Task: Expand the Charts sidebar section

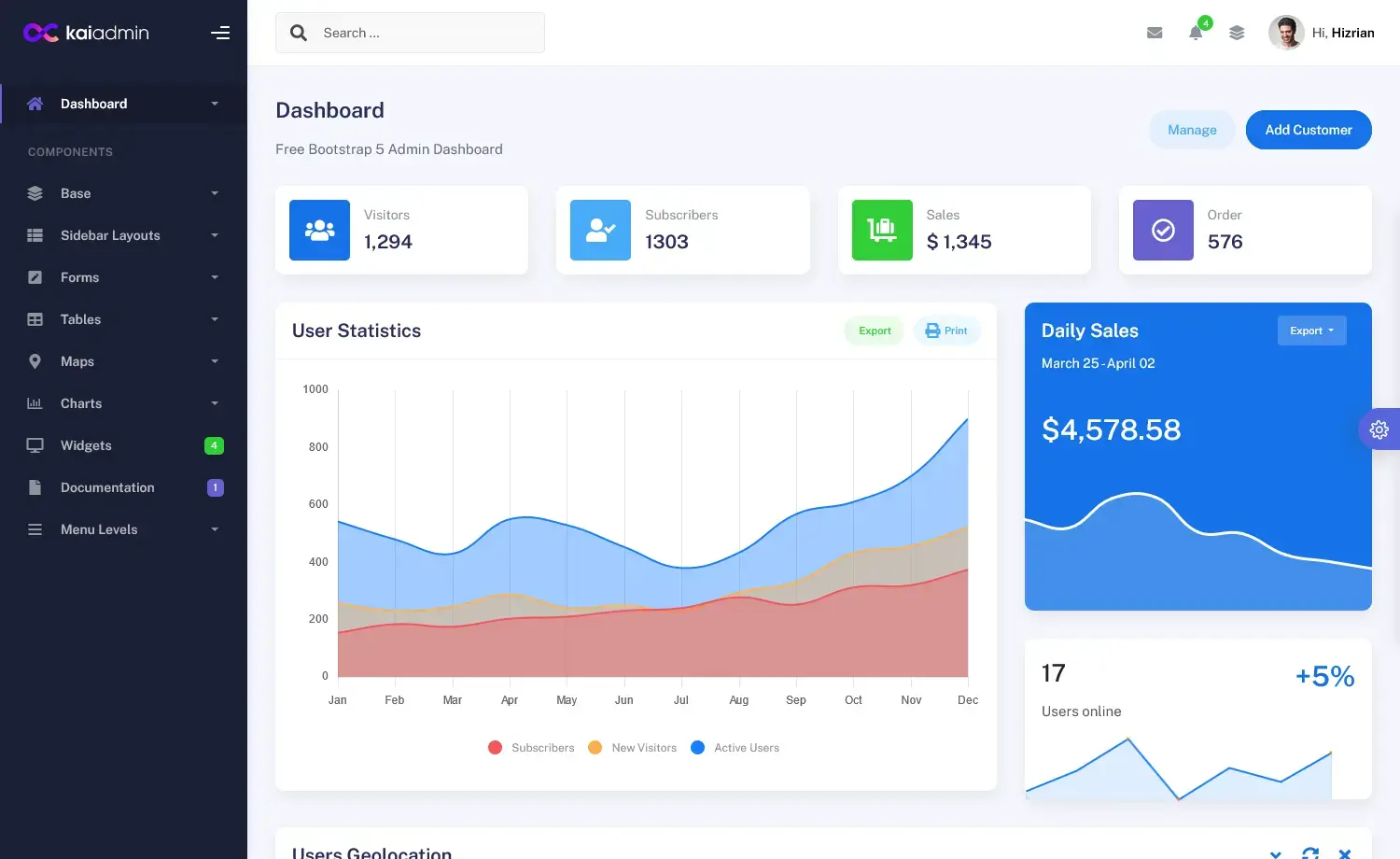Action: click(80, 403)
